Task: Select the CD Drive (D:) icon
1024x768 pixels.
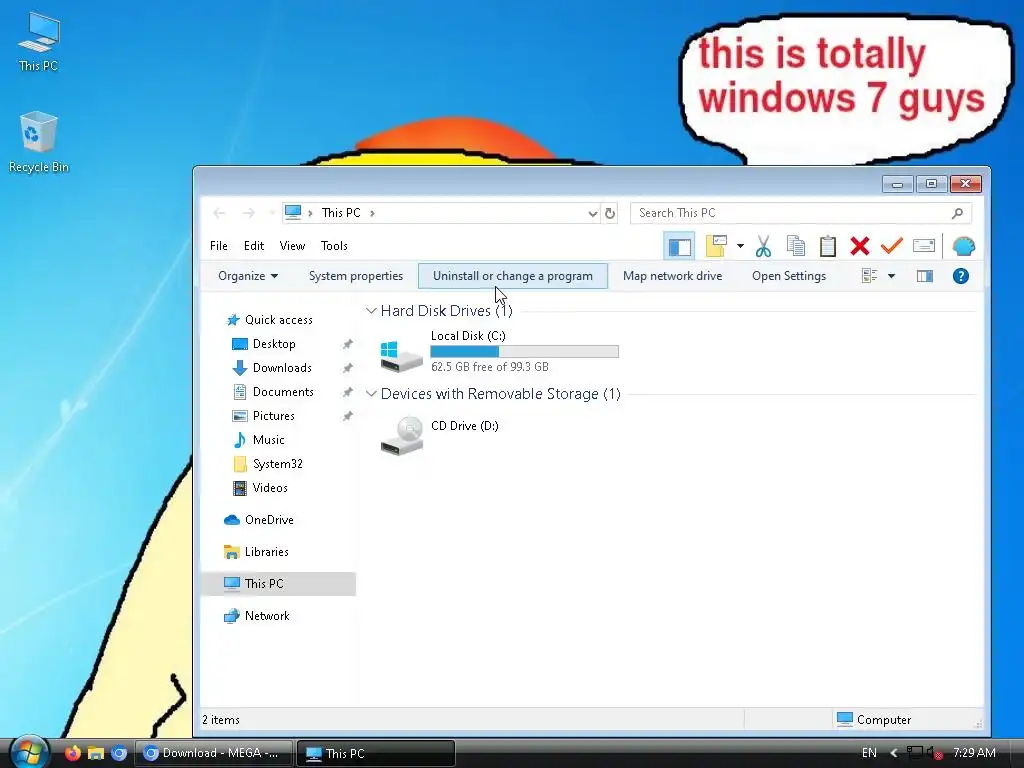Action: [x=401, y=436]
